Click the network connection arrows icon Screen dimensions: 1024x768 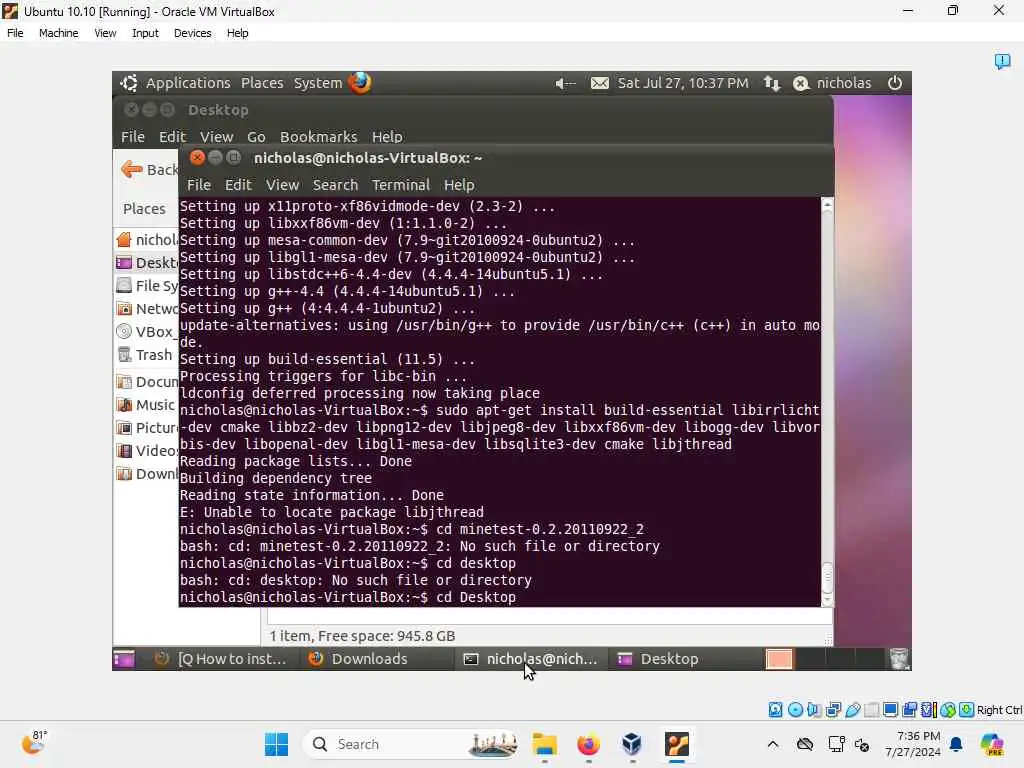[772, 84]
